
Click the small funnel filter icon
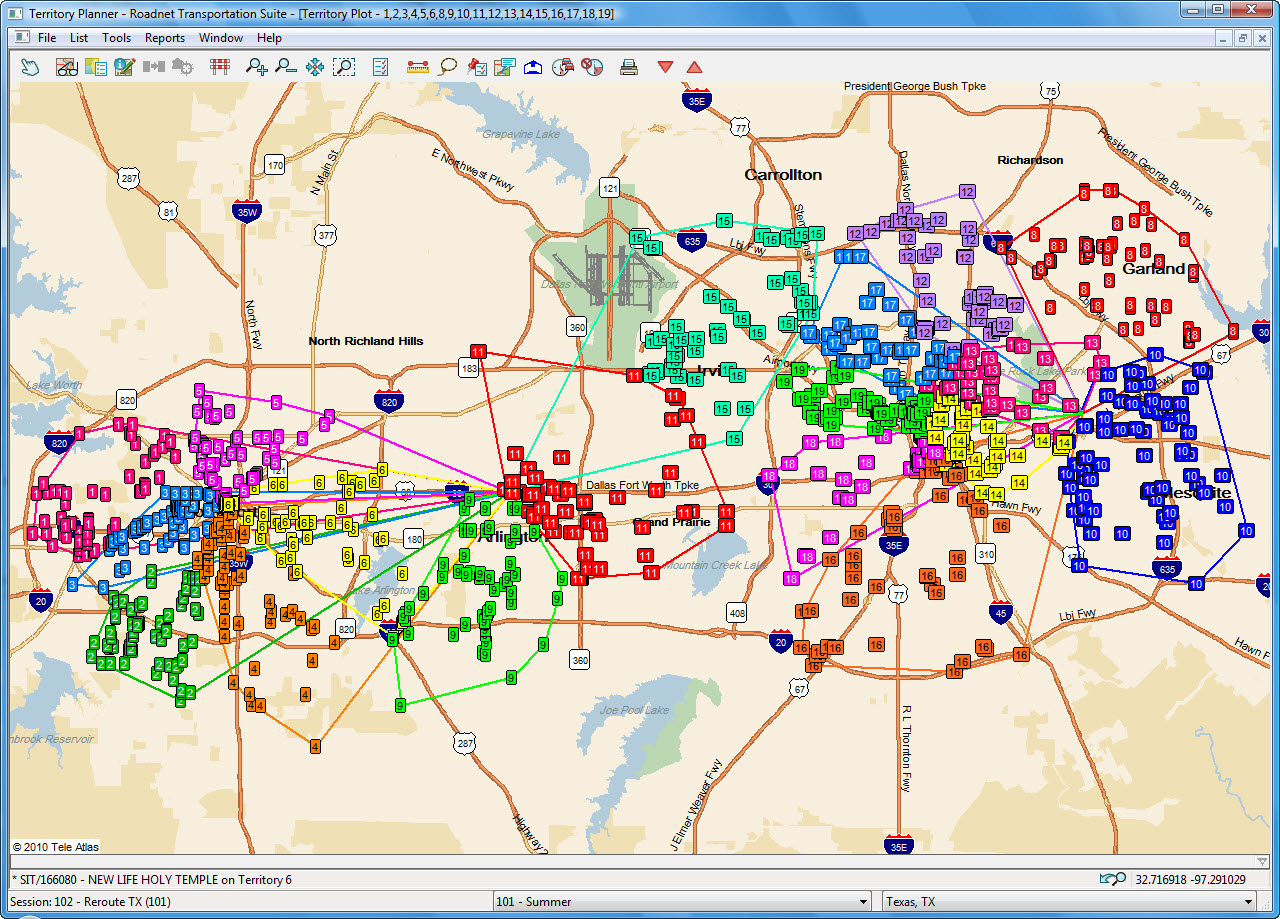[1261, 861]
